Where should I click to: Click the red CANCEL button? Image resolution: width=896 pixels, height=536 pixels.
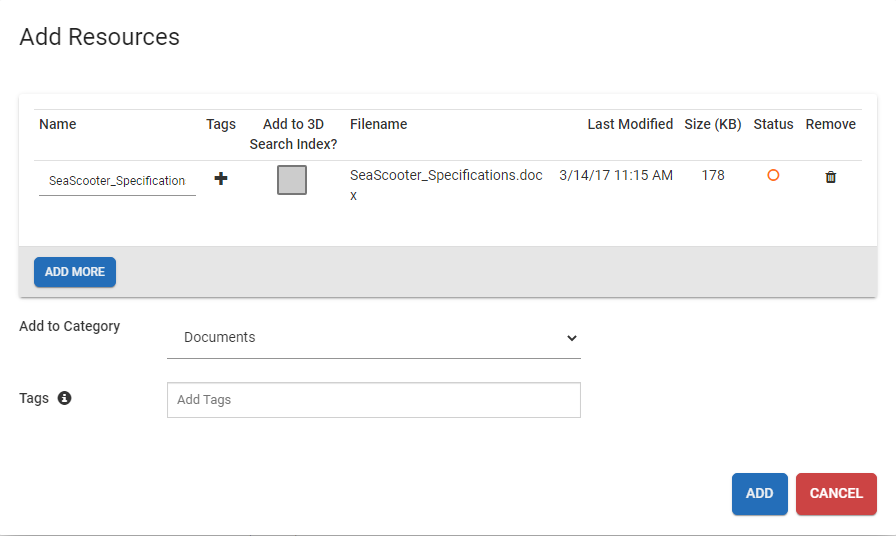pos(836,494)
